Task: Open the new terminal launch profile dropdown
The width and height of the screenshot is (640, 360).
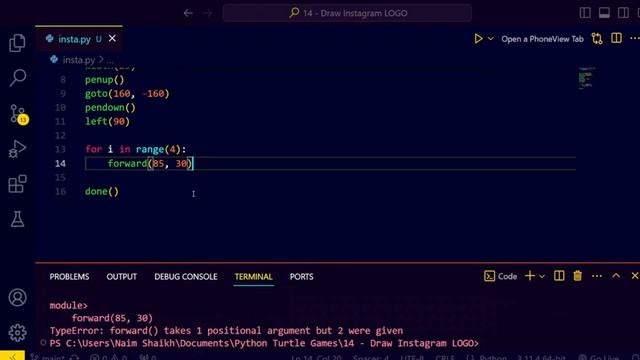Action: 542,276
